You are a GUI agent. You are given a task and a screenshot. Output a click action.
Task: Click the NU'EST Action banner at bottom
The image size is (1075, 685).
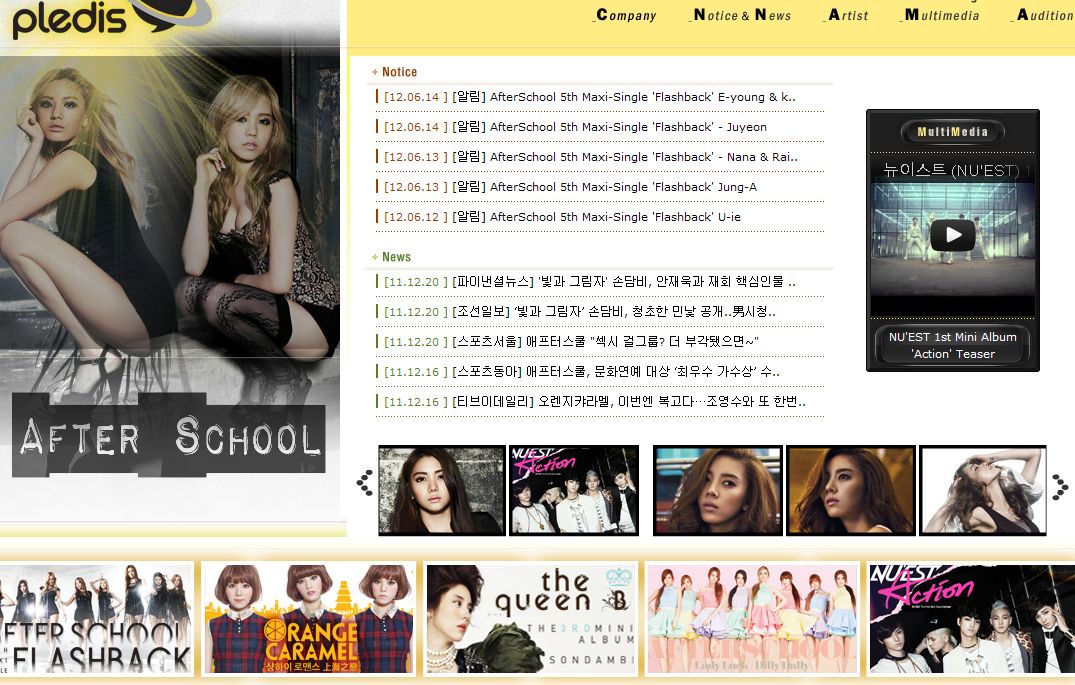[x=971, y=618]
